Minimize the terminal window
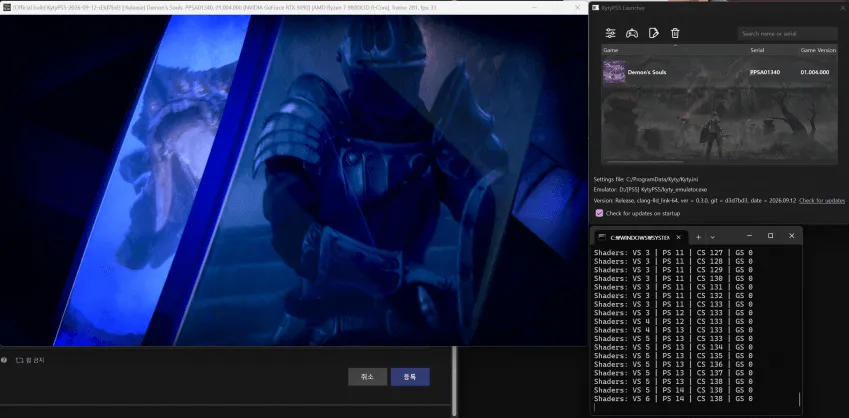The image size is (849, 418). 749,236
